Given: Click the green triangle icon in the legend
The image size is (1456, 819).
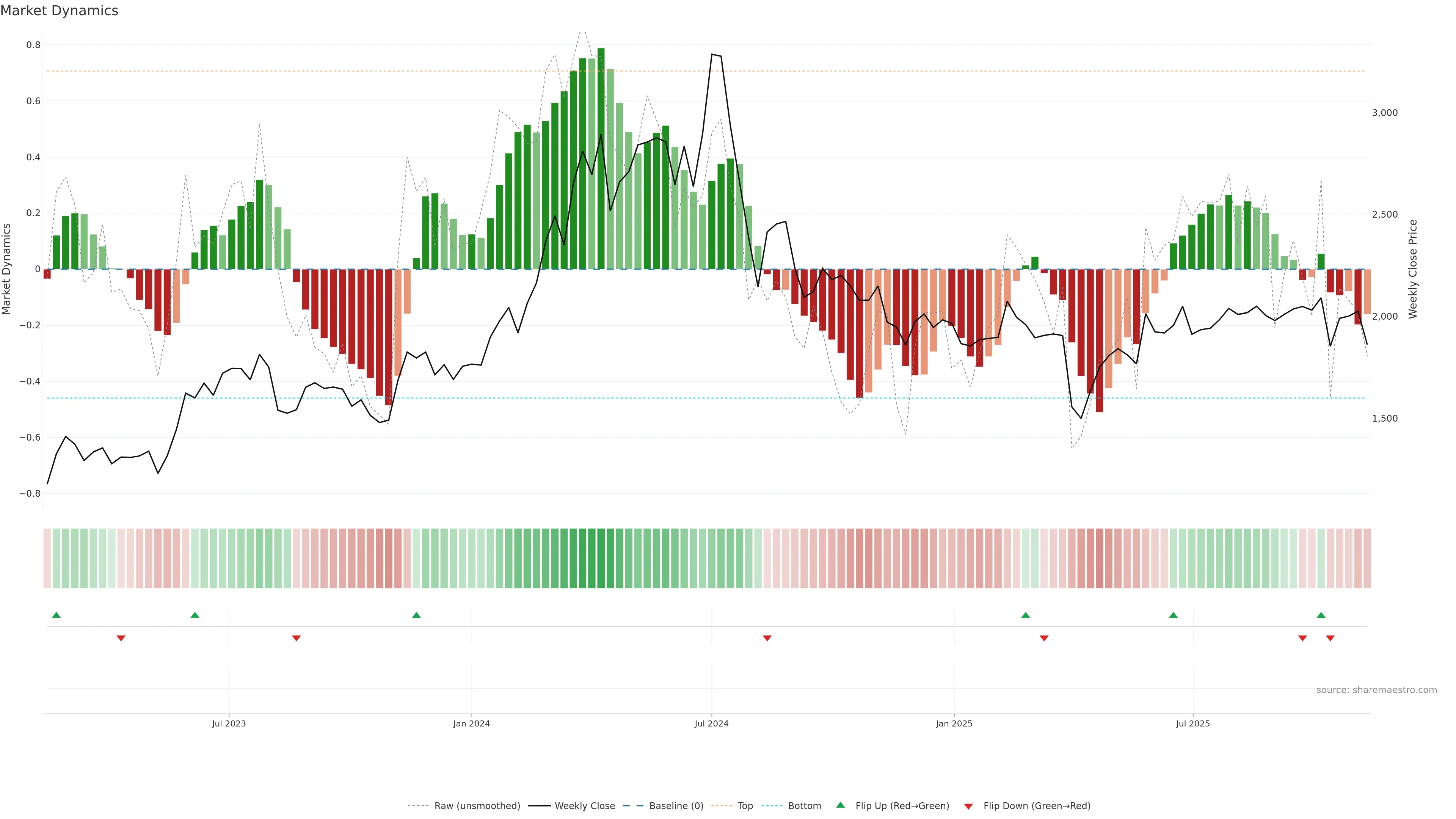Looking at the screenshot, I should [841, 805].
